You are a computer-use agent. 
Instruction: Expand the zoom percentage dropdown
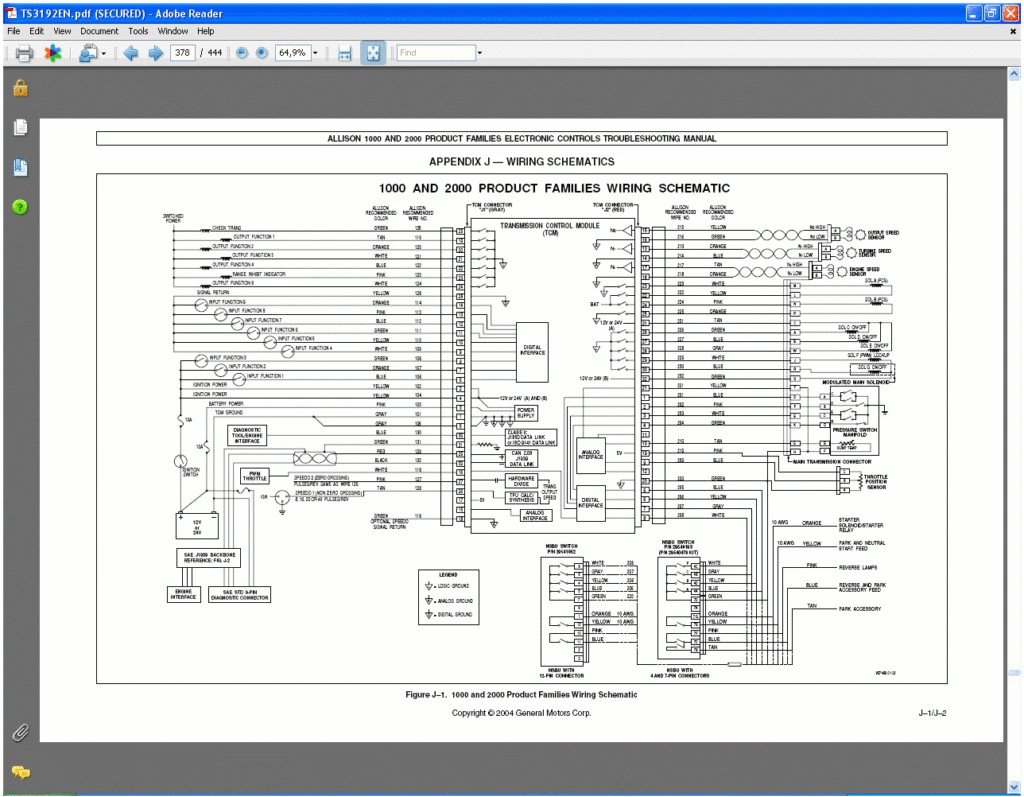(x=315, y=53)
